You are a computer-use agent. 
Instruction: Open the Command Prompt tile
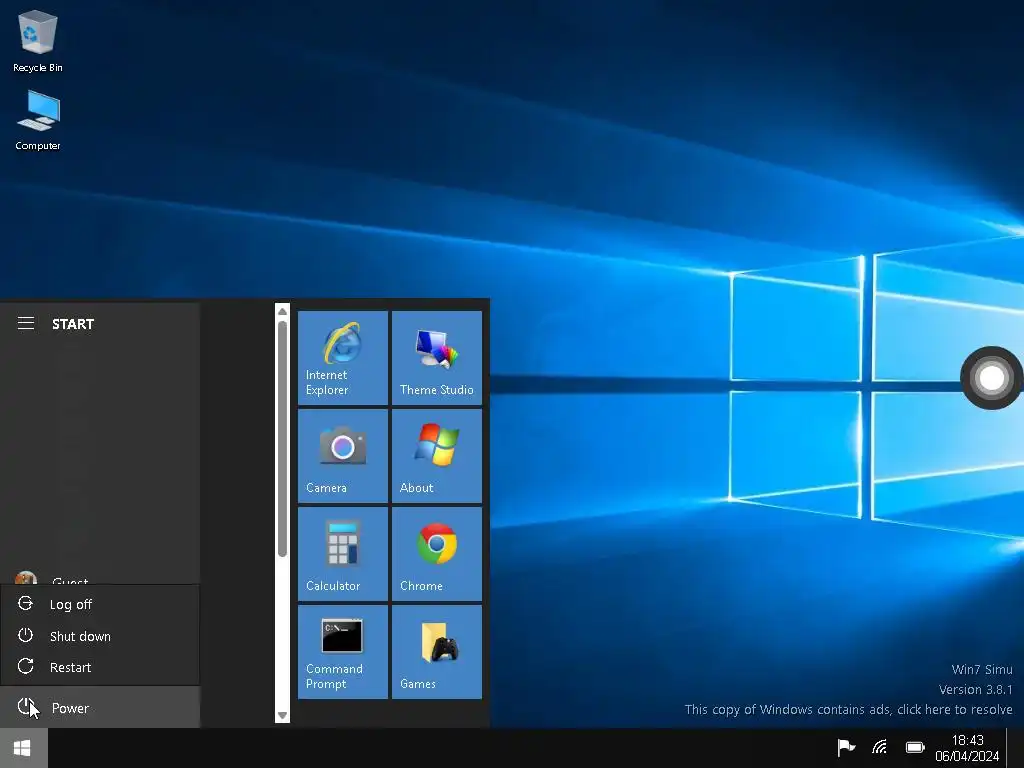(343, 652)
